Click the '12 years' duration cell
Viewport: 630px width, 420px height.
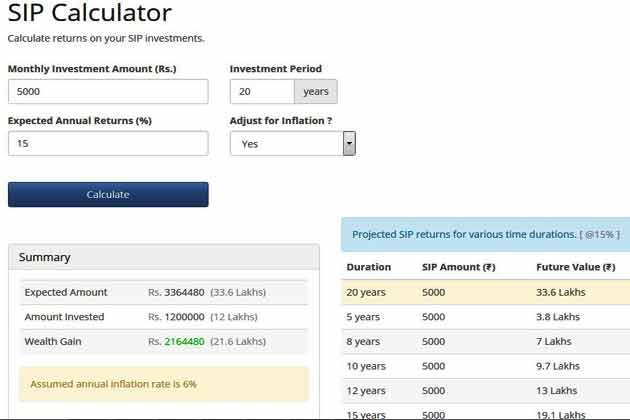click(366, 391)
